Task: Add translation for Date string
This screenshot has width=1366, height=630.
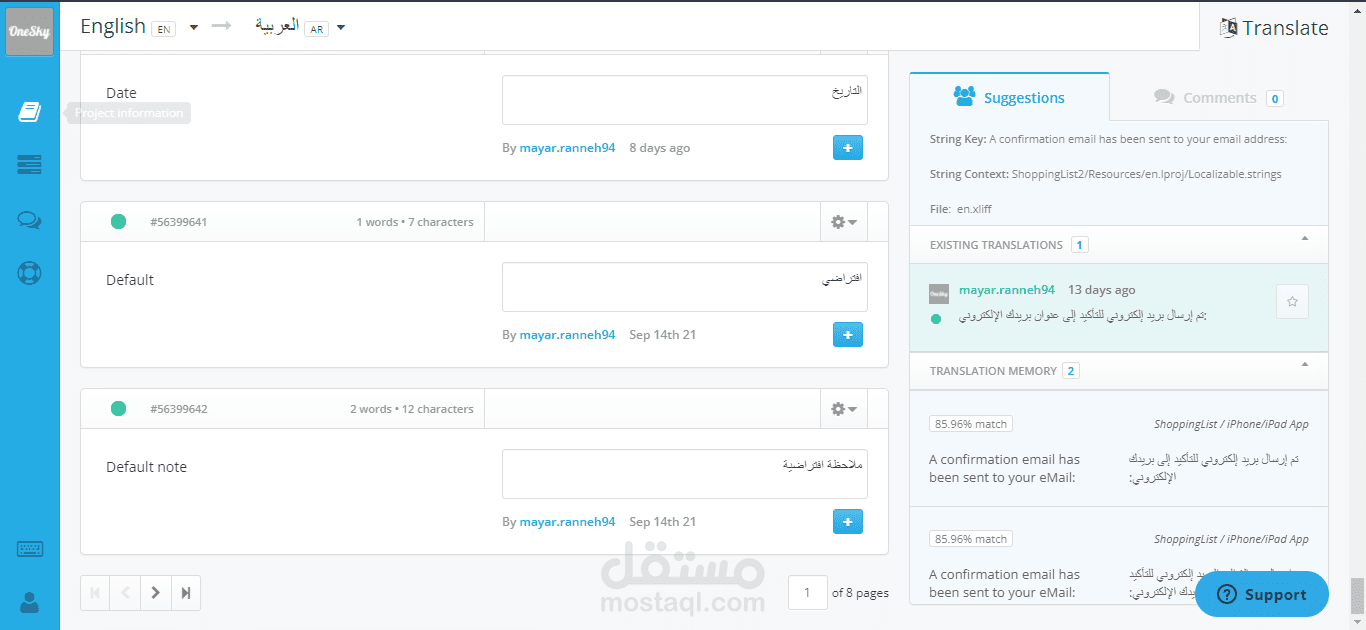Action: tap(847, 148)
